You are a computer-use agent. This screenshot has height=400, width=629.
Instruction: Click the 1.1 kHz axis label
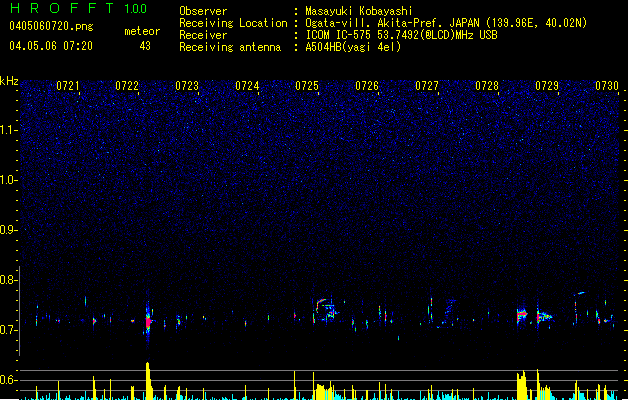(9, 130)
